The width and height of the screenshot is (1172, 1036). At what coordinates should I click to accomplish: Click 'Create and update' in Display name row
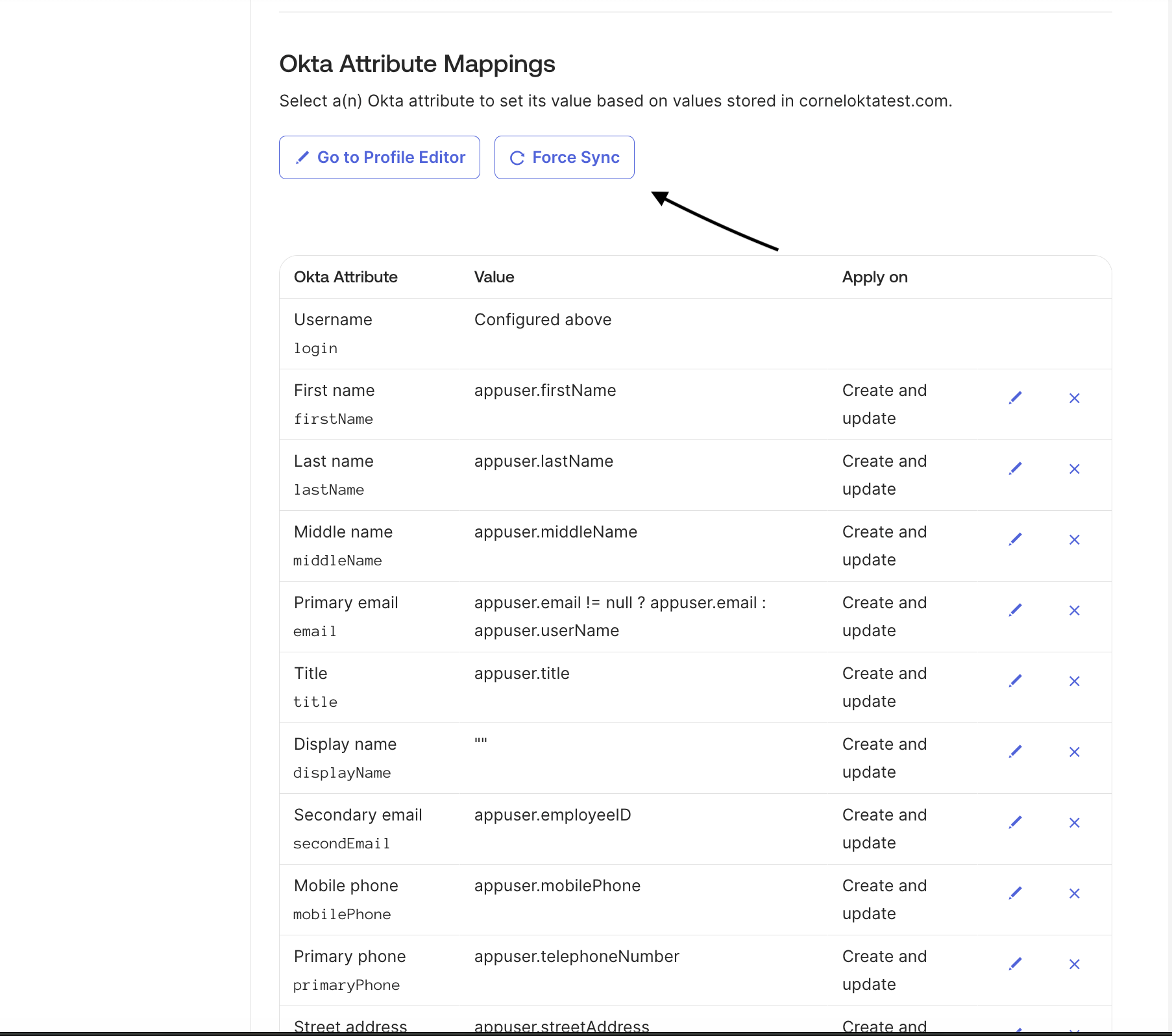[885, 758]
